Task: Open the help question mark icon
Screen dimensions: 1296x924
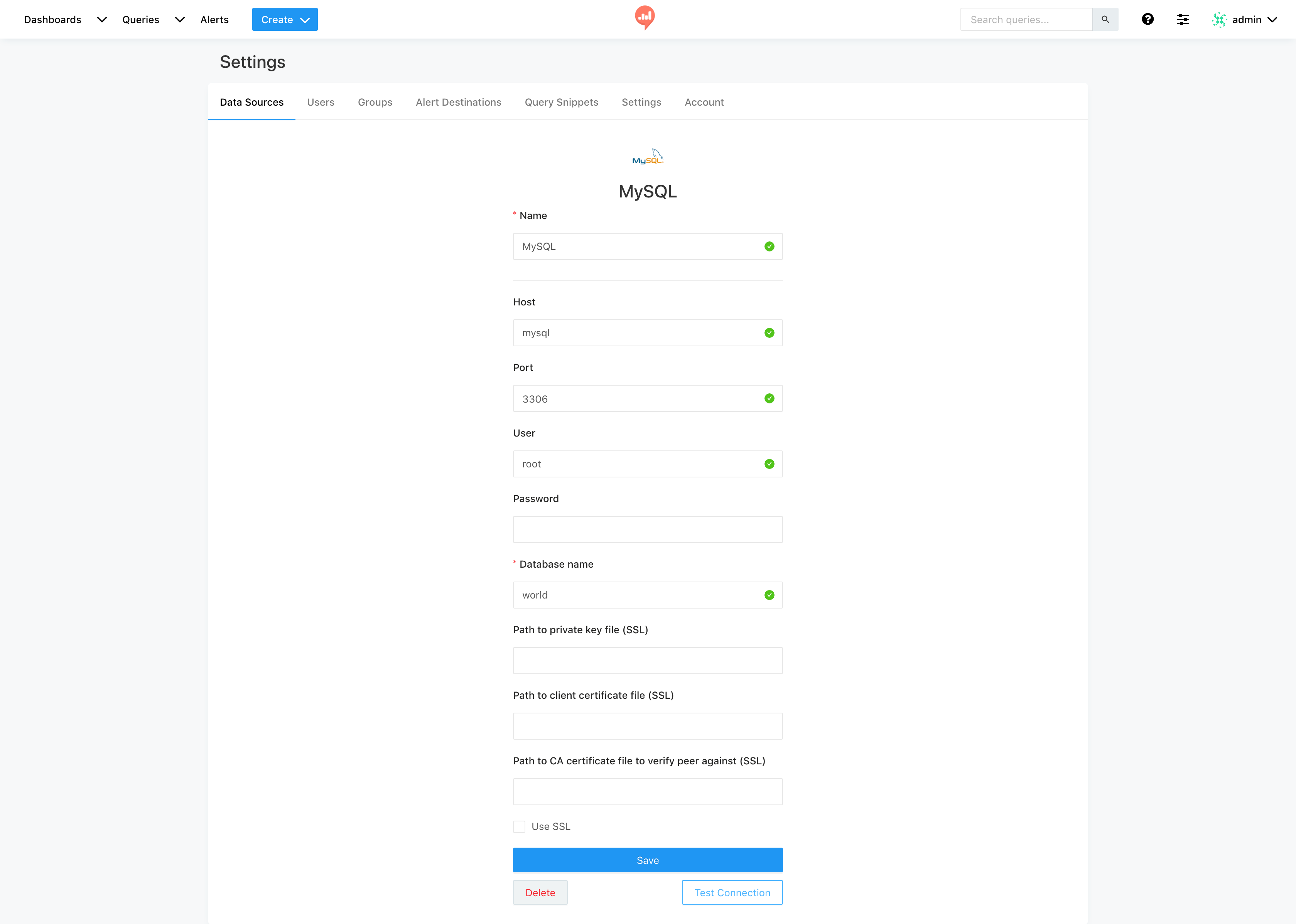Action: [1147, 19]
